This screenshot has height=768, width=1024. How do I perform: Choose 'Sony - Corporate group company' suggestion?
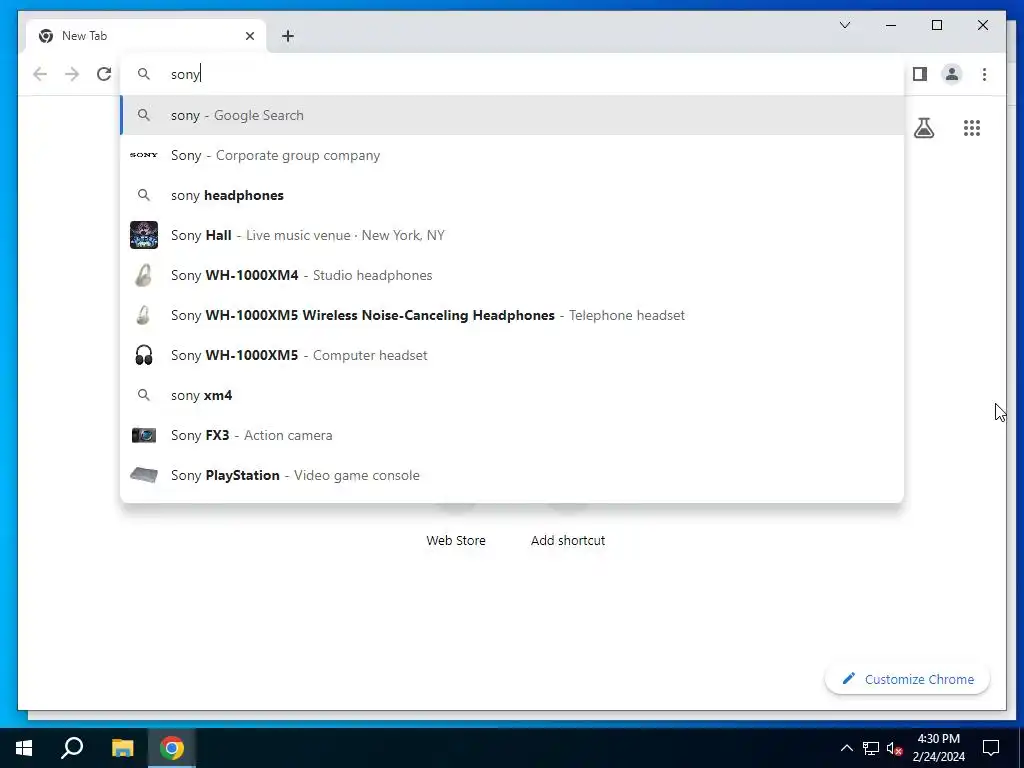click(x=512, y=155)
